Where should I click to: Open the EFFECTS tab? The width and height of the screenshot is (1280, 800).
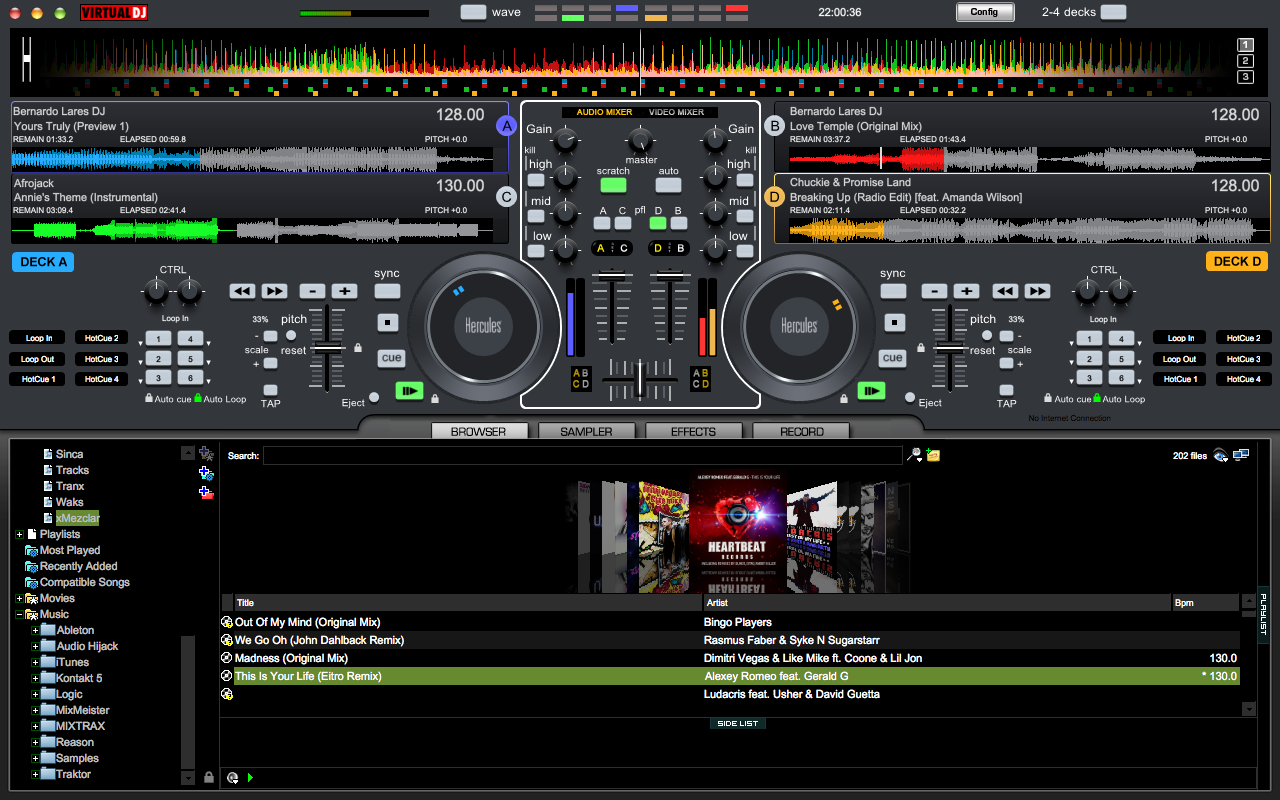pyautogui.click(x=693, y=432)
